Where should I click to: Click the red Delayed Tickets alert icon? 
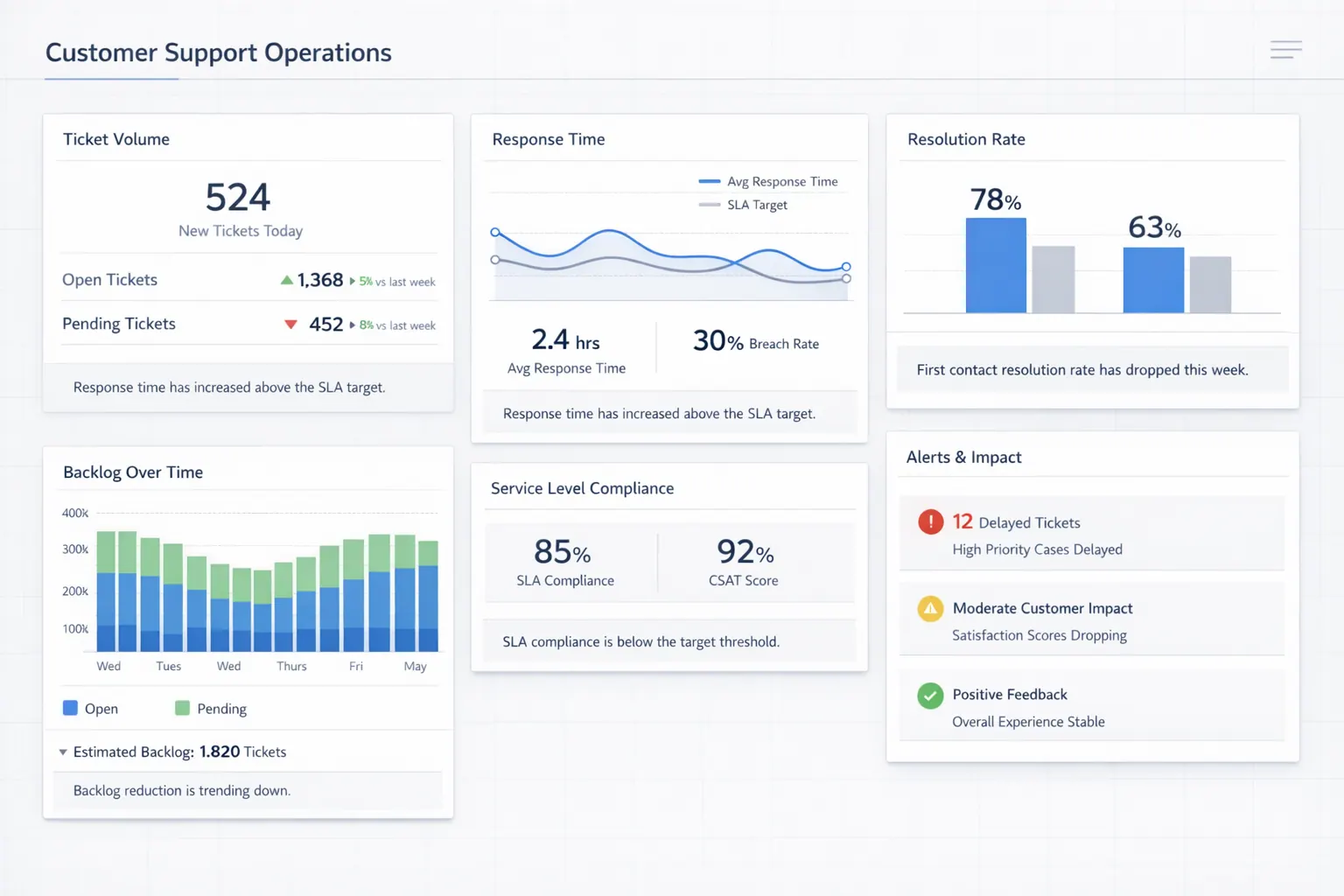pos(930,521)
